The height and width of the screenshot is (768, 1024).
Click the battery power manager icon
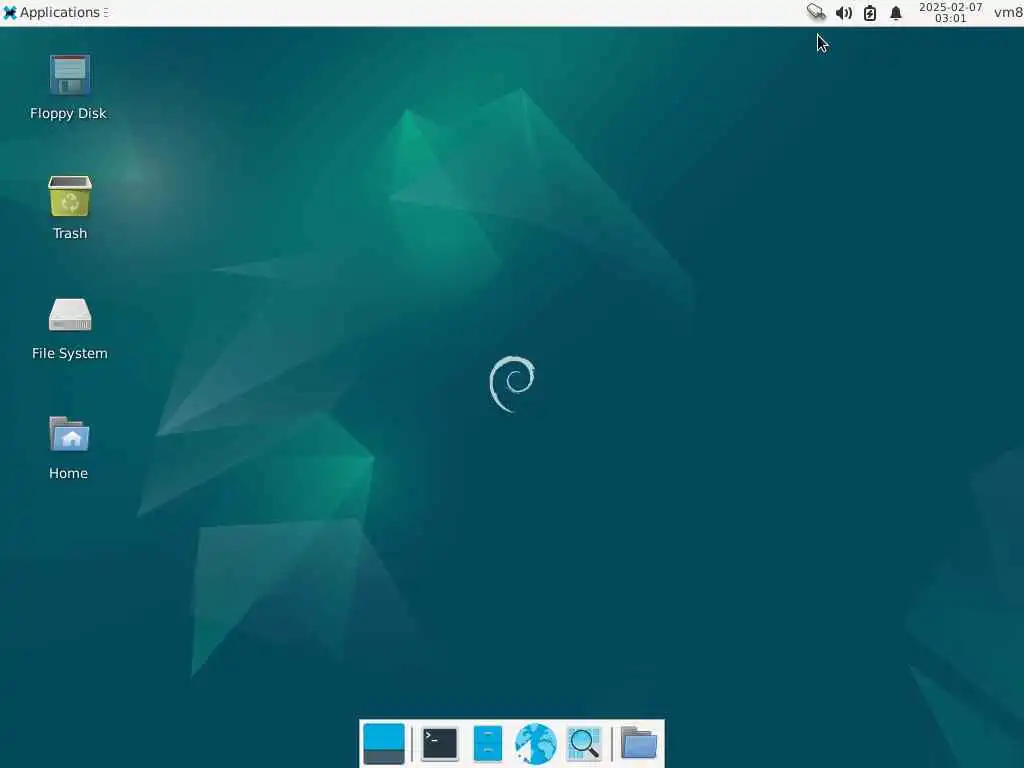pyautogui.click(x=870, y=13)
